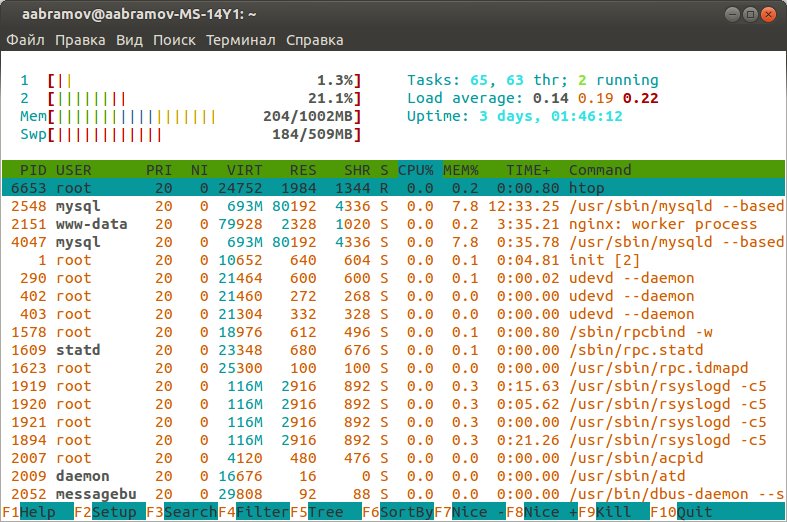This screenshot has width=787, height=522.
Task: Open the Правка menu
Action: coord(80,40)
